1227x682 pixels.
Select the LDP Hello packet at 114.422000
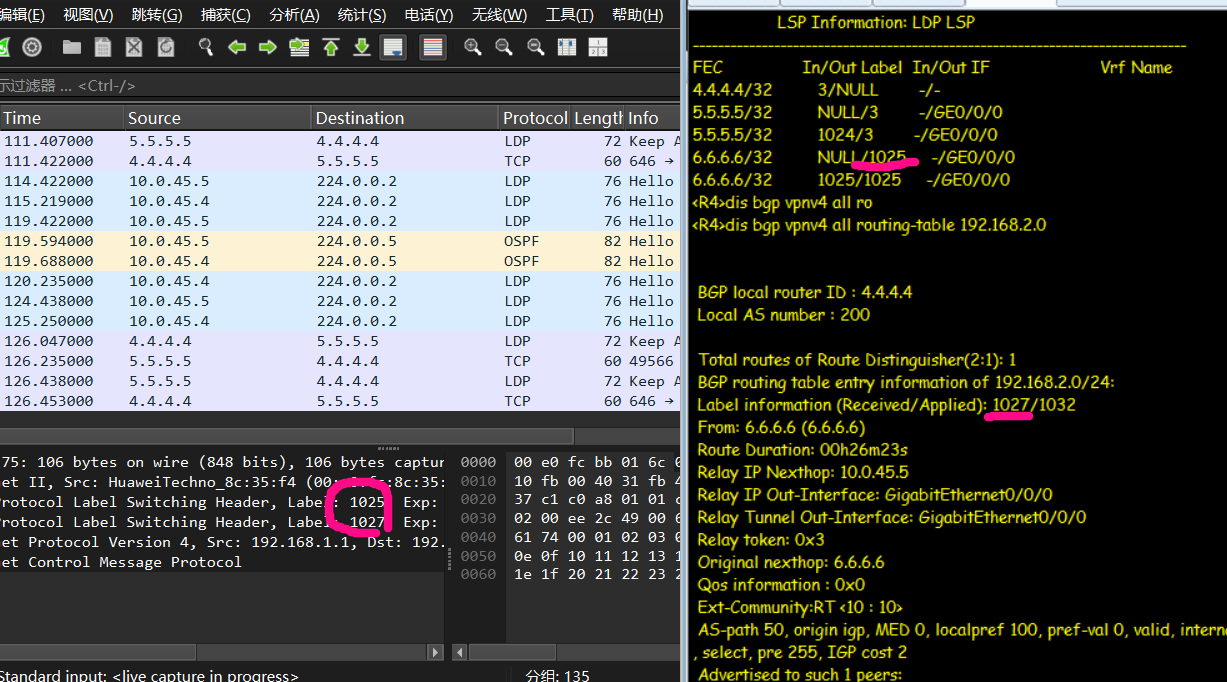340,181
